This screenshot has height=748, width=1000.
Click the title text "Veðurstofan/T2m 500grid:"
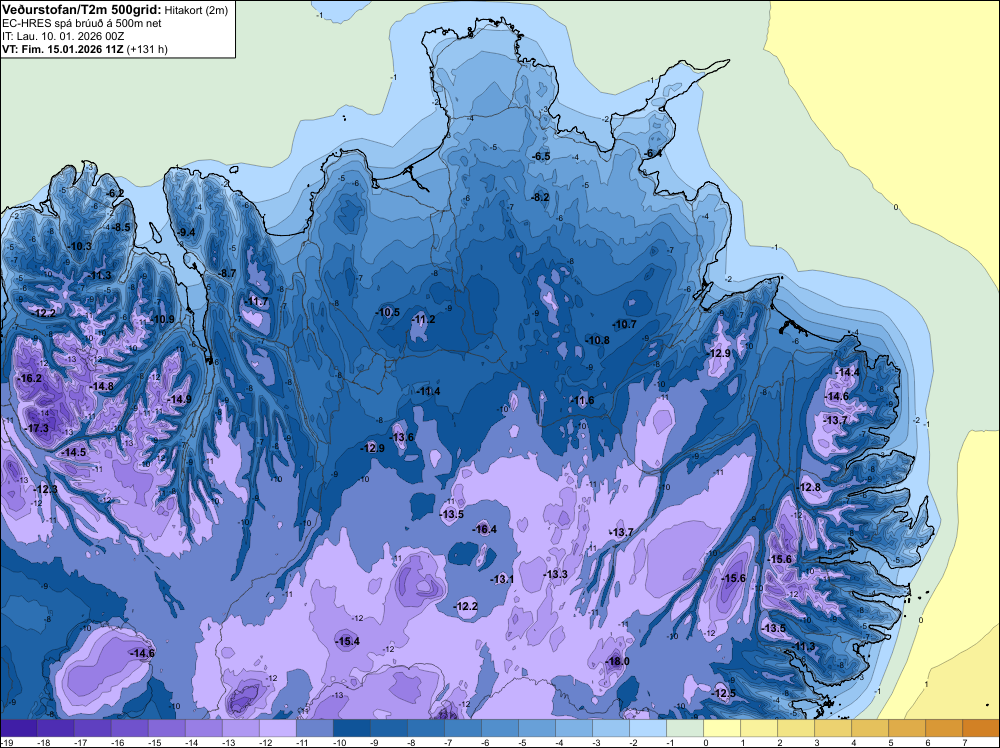click(82, 10)
